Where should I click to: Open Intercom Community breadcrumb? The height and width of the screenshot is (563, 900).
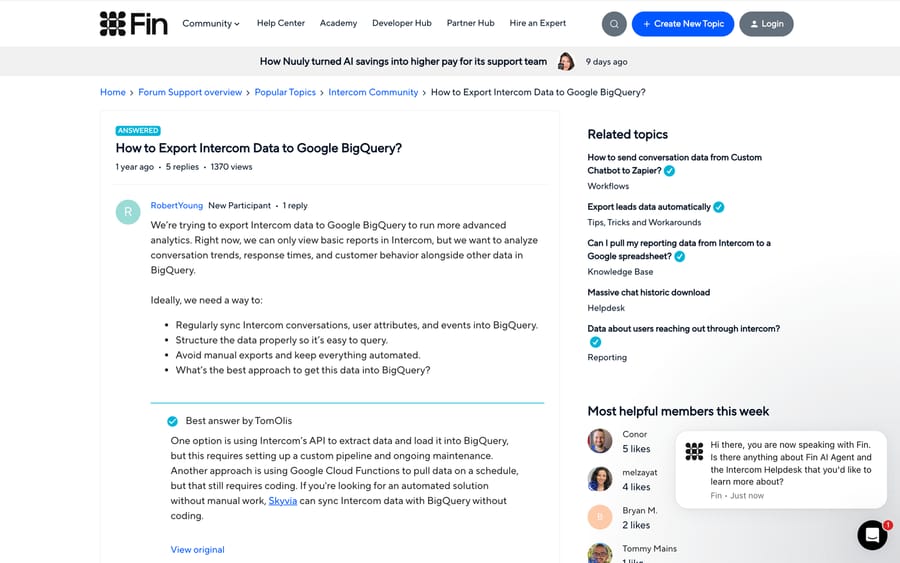click(373, 92)
